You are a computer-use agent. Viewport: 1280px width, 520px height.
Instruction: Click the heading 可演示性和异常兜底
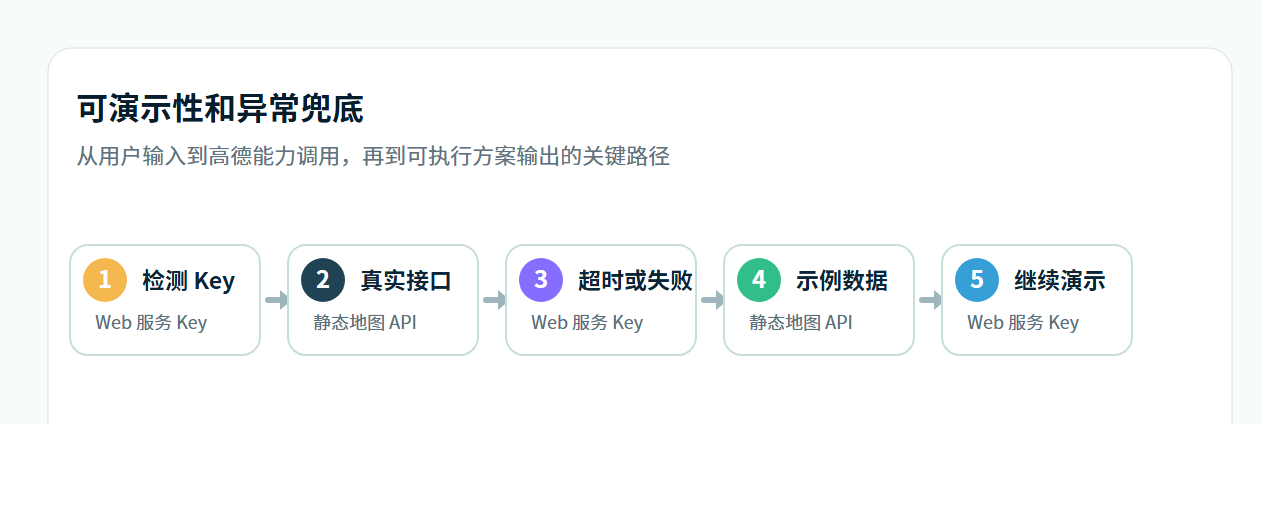tap(220, 108)
